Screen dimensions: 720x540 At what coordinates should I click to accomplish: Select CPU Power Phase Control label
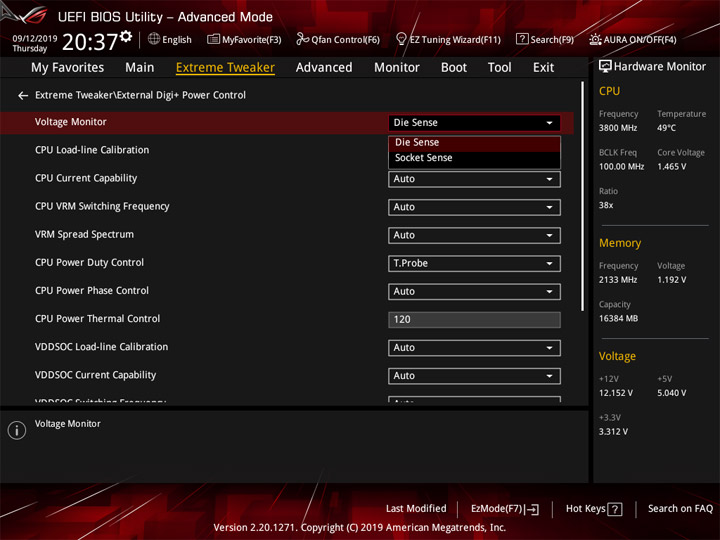point(92,291)
